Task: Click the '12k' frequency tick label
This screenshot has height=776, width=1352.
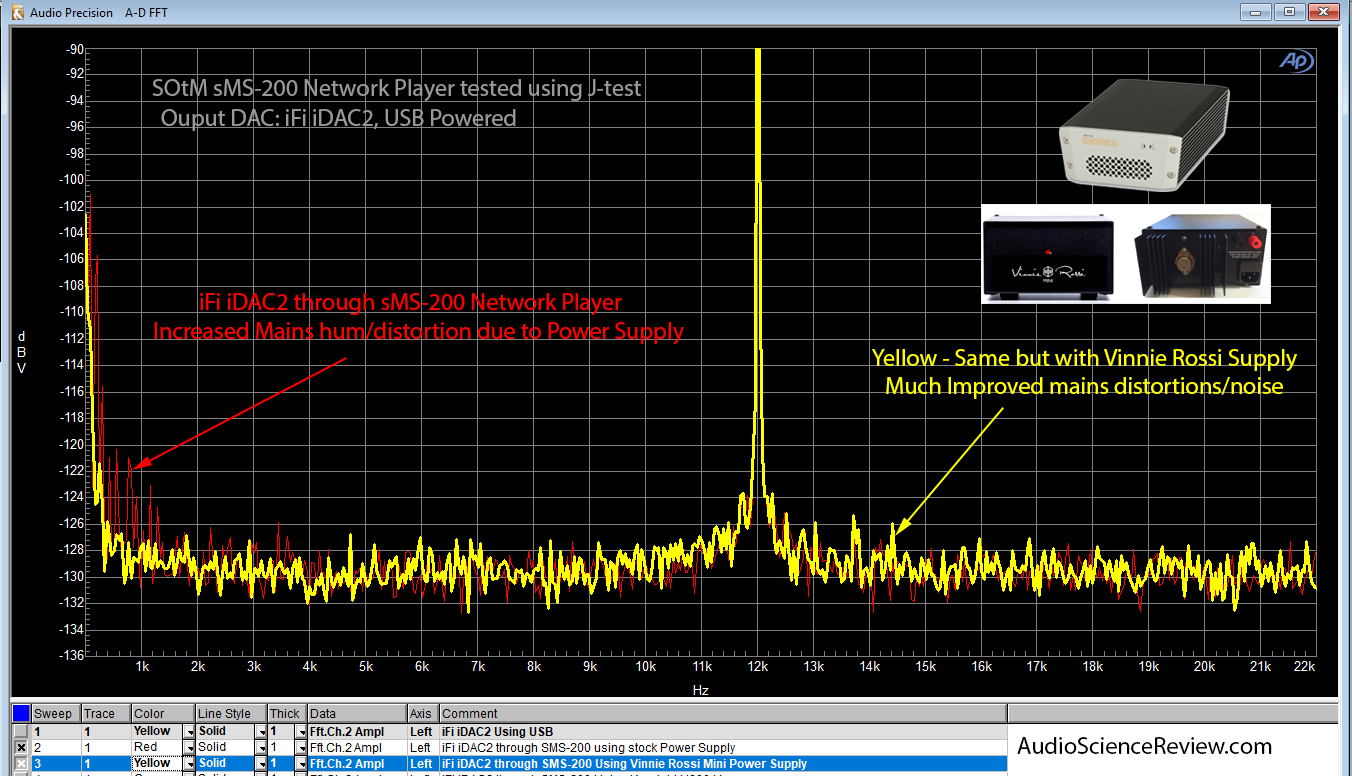Action: pos(758,666)
